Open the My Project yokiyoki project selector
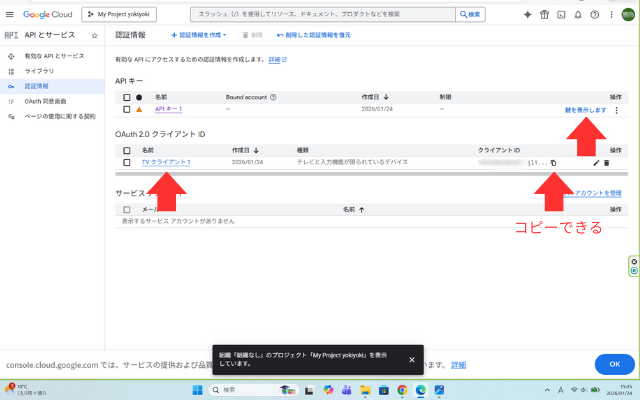 (x=126, y=15)
